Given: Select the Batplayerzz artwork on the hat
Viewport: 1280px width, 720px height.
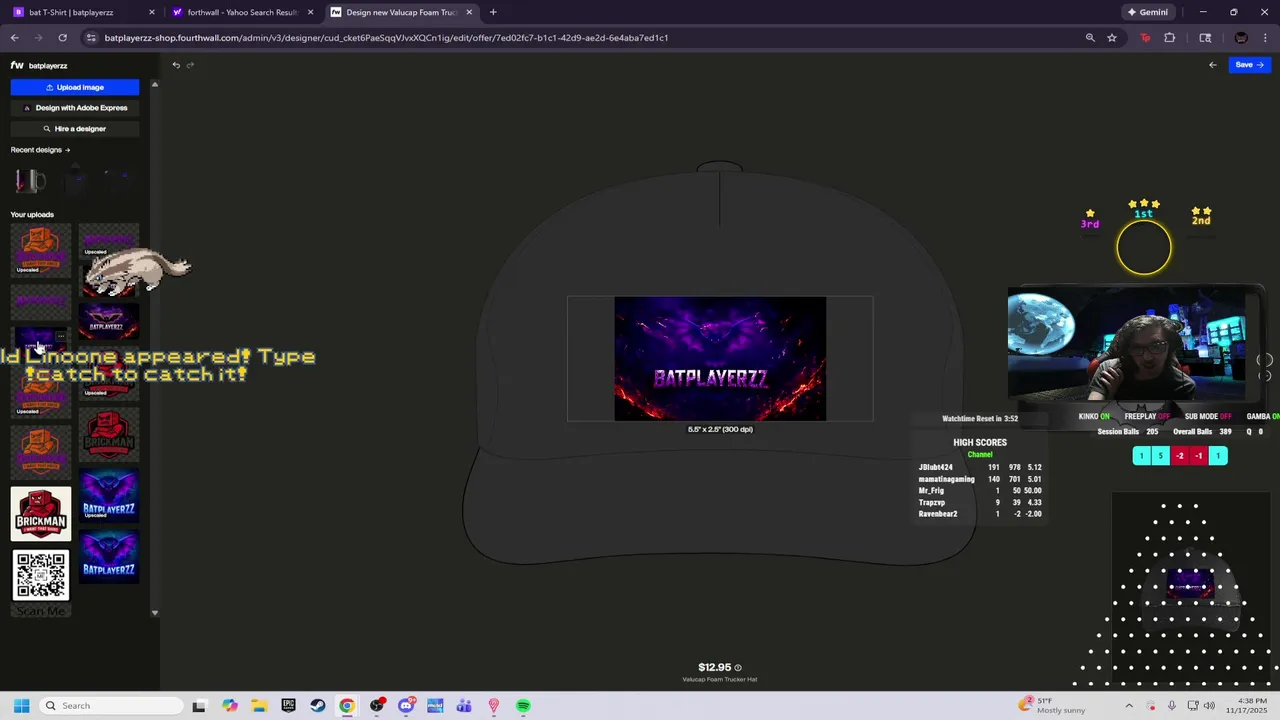Looking at the screenshot, I should click(x=720, y=359).
